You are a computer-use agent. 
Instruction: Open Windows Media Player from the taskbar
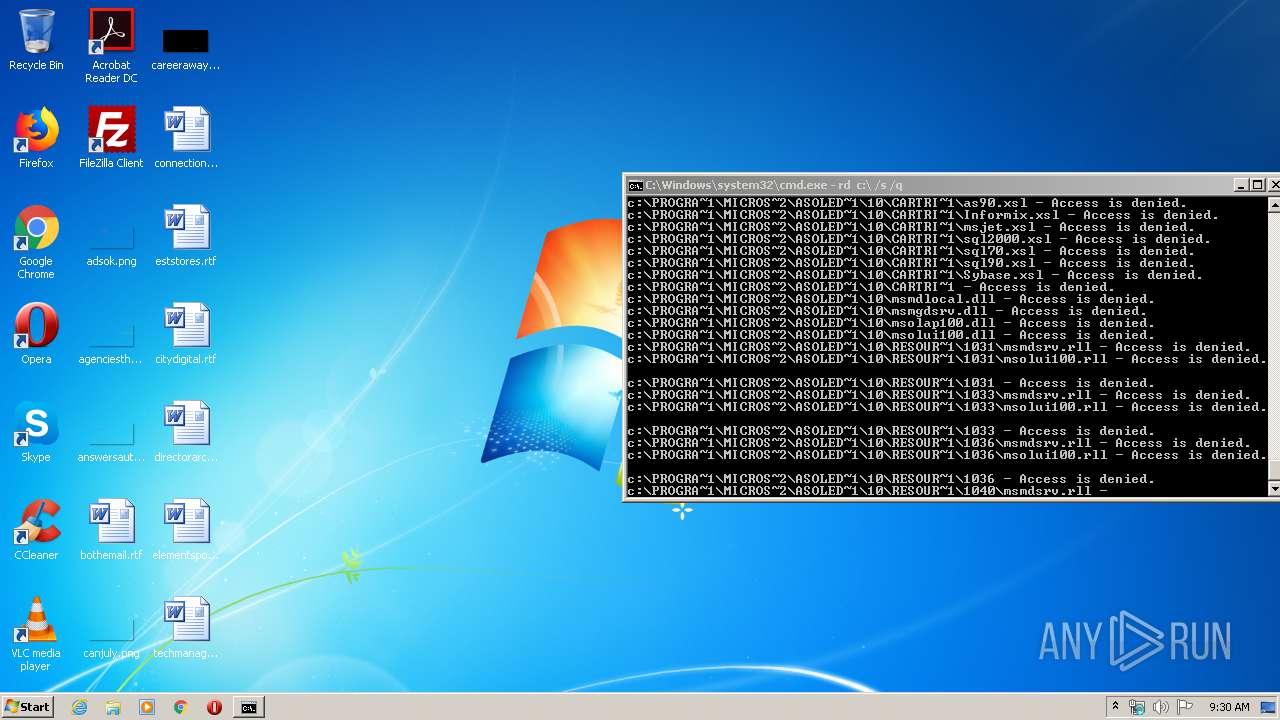click(147, 707)
